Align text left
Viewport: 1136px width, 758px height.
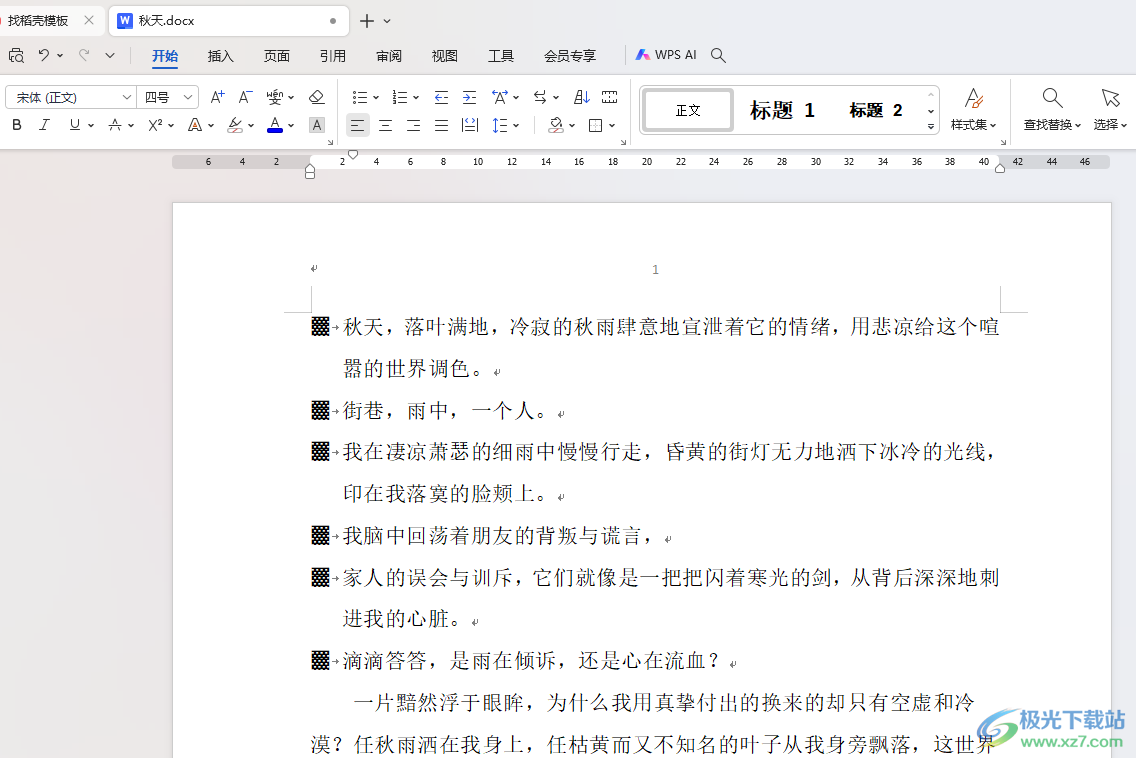[x=357, y=125]
